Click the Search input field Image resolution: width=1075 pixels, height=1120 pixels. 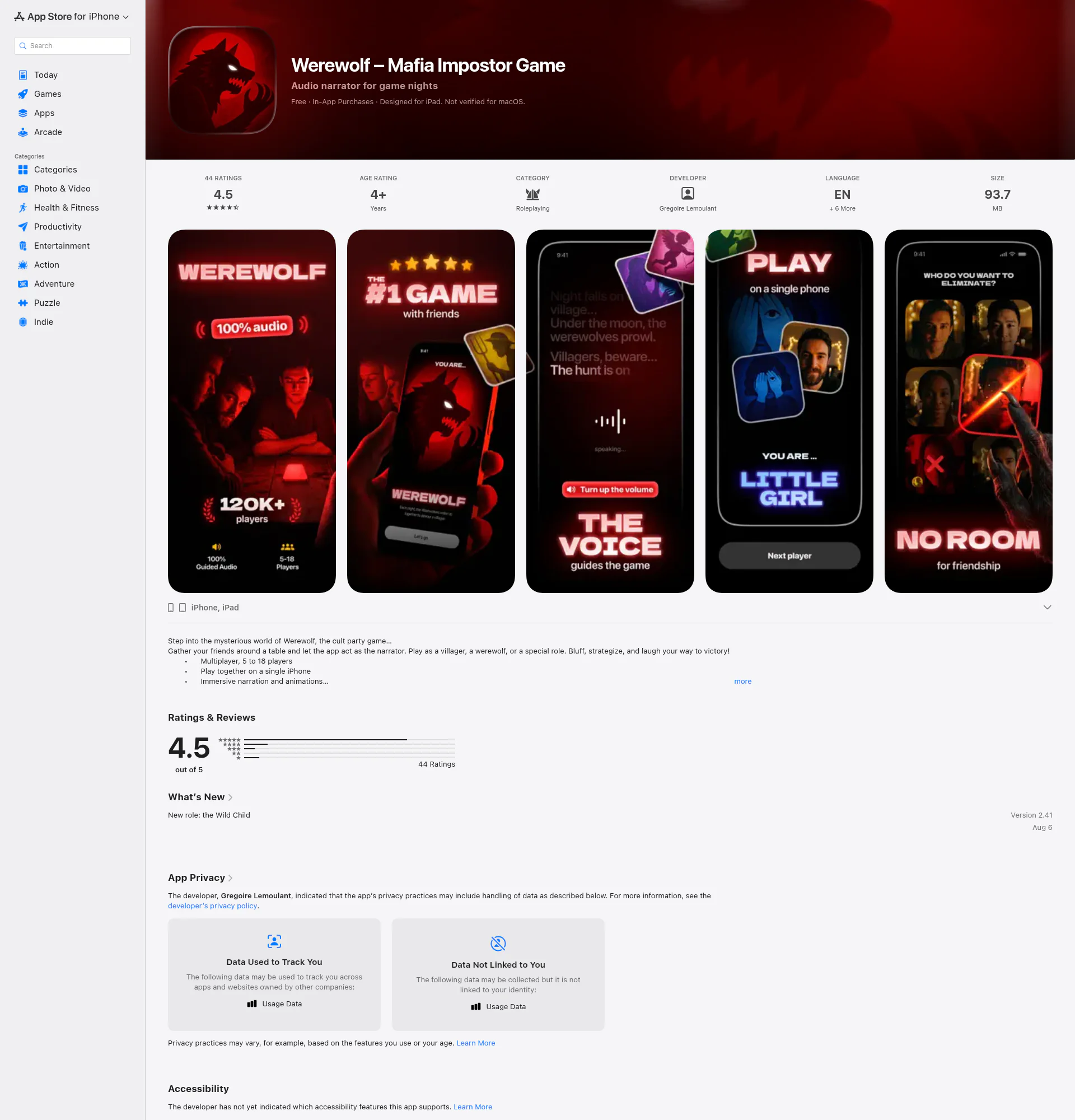[x=72, y=46]
